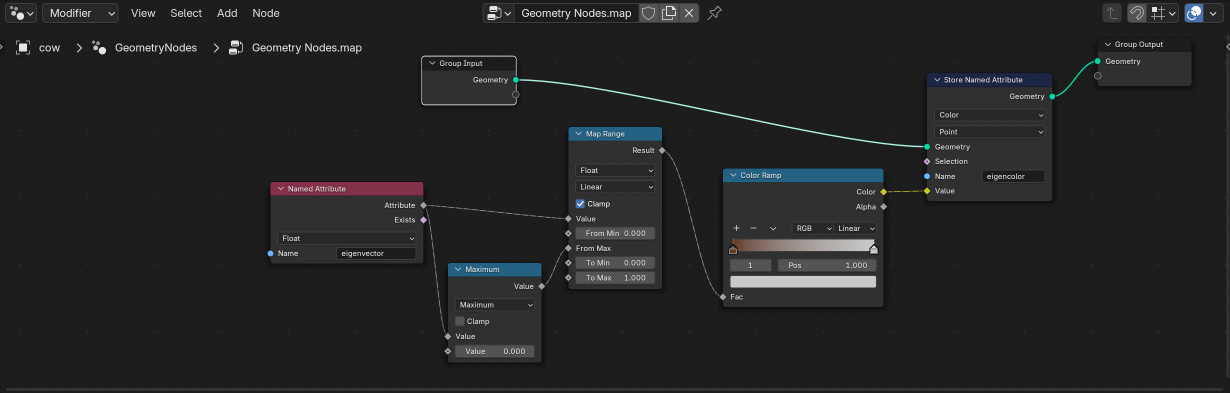Click the Geometry output socket on Group Input

click(516, 79)
